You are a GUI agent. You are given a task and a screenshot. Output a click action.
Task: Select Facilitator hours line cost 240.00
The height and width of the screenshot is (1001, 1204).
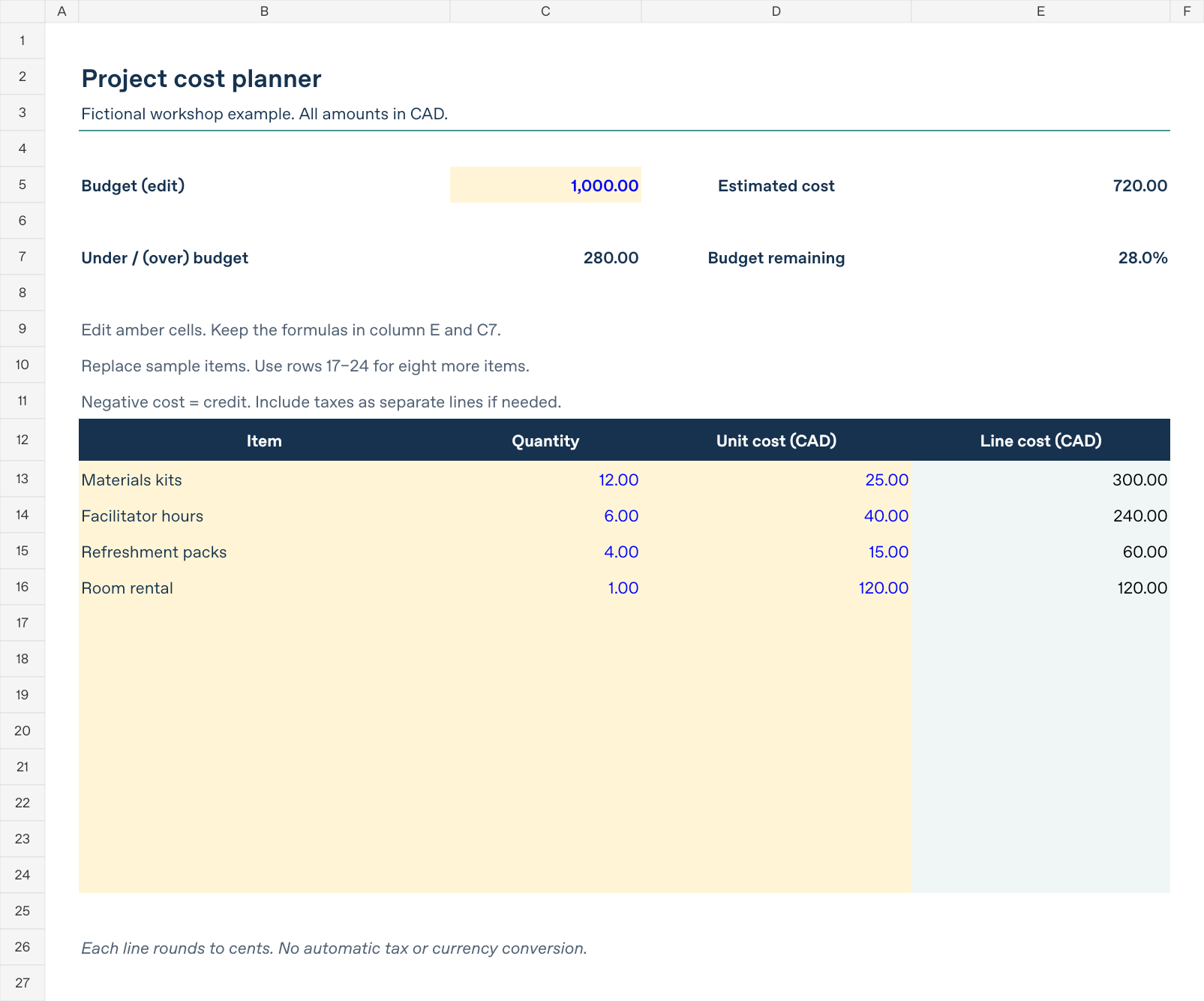pos(1040,515)
